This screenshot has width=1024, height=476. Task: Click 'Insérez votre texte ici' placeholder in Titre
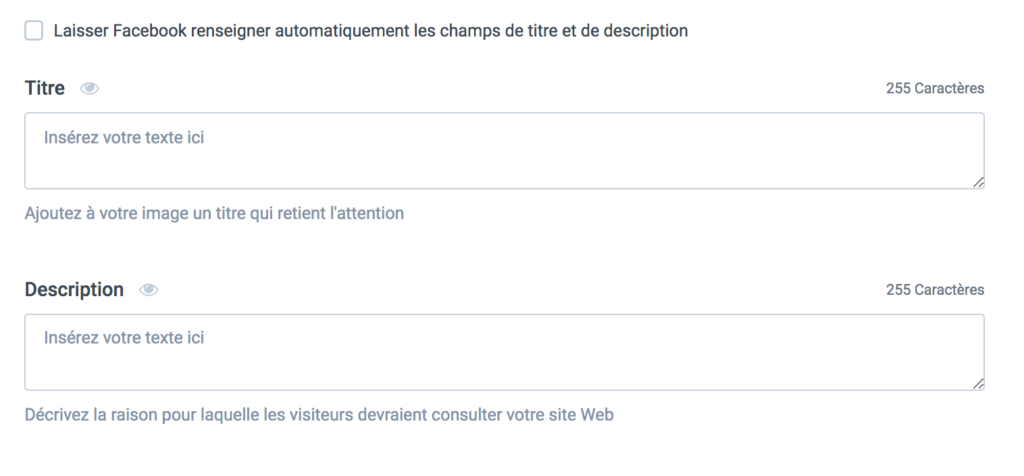pyautogui.click(x=124, y=138)
